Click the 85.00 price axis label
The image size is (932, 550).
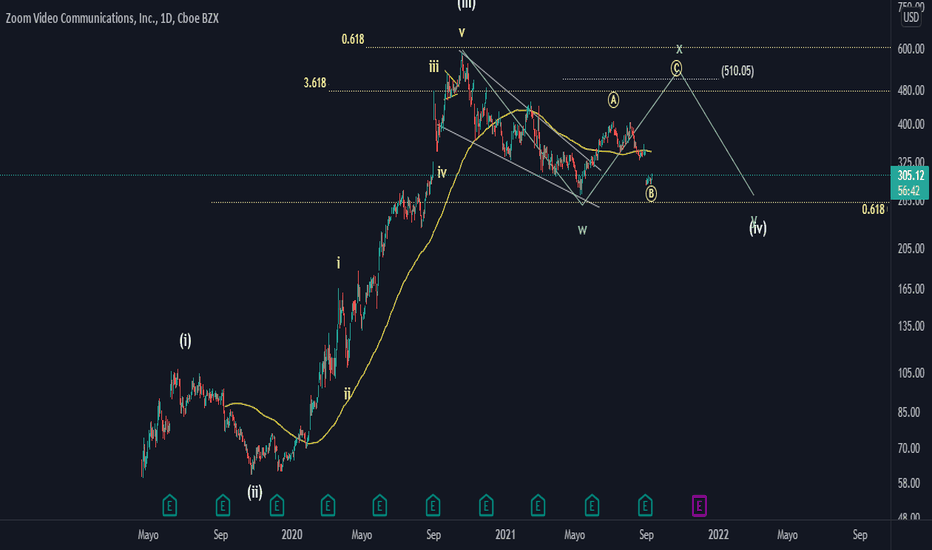click(x=911, y=412)
